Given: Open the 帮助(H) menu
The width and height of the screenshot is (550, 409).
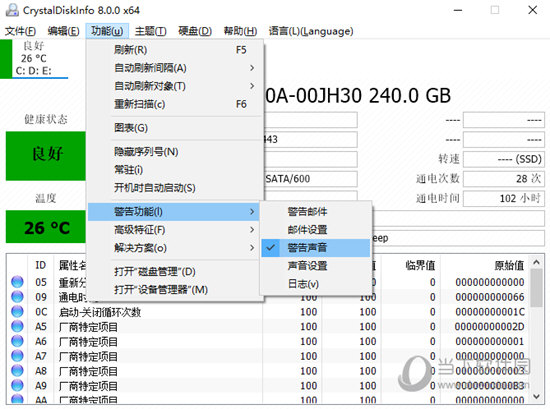Looking at the screenshot, I should (x=240, y=31).
